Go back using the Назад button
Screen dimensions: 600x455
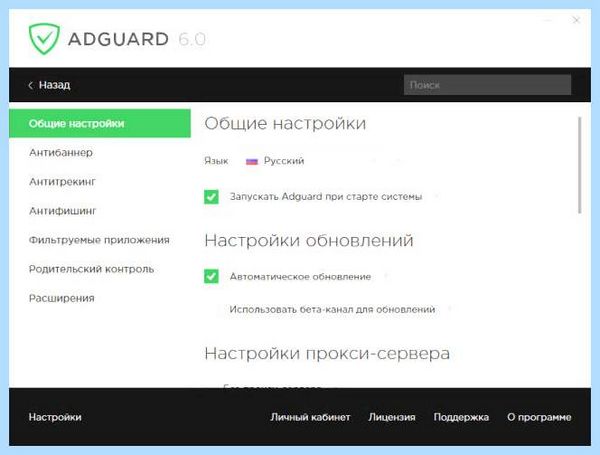[49, 85]
